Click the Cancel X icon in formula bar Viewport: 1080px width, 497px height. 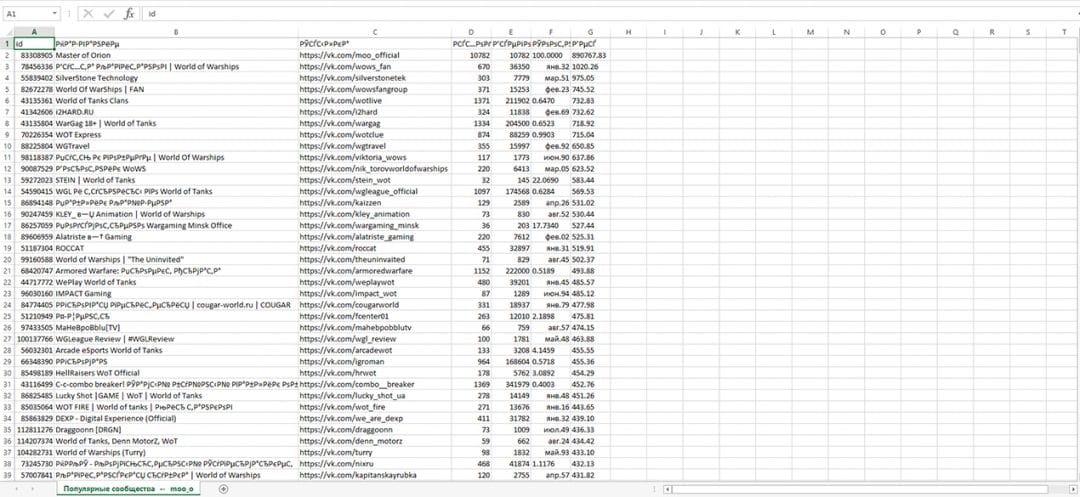point(87,14)
